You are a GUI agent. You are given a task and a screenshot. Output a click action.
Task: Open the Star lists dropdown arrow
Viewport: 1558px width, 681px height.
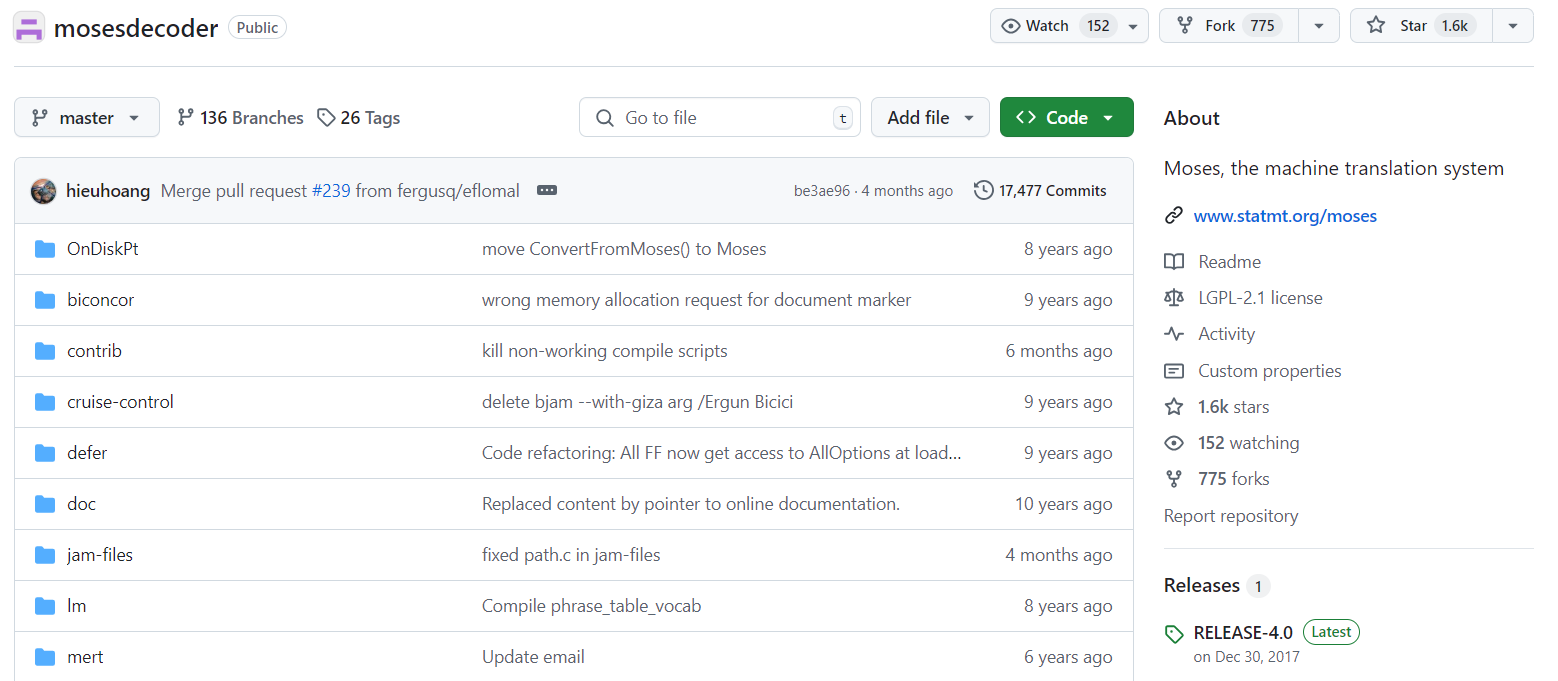tap(1513, 26)
